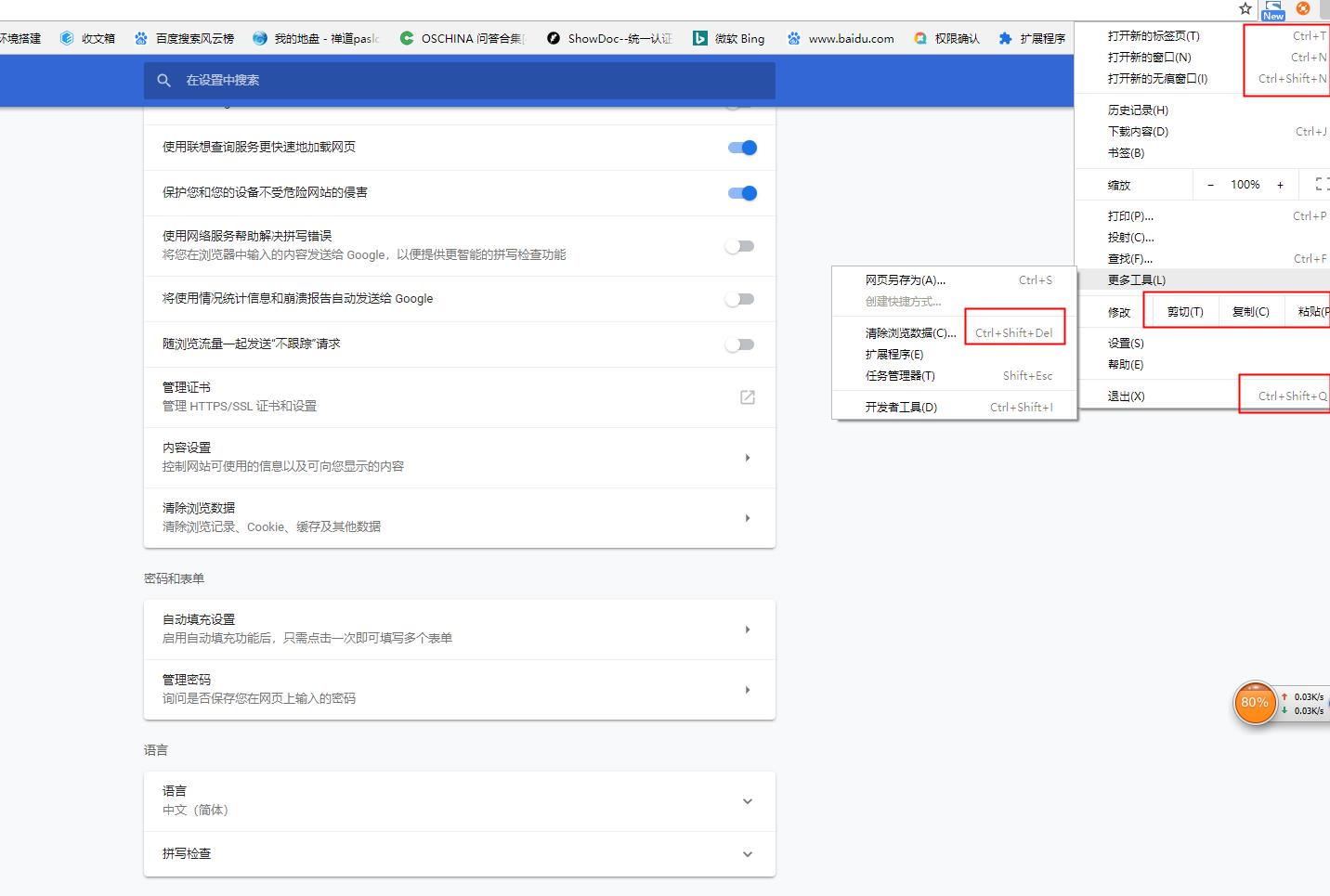Open 下载内容(D) from the menu

pyautogui.click(x=1203, y=132)
